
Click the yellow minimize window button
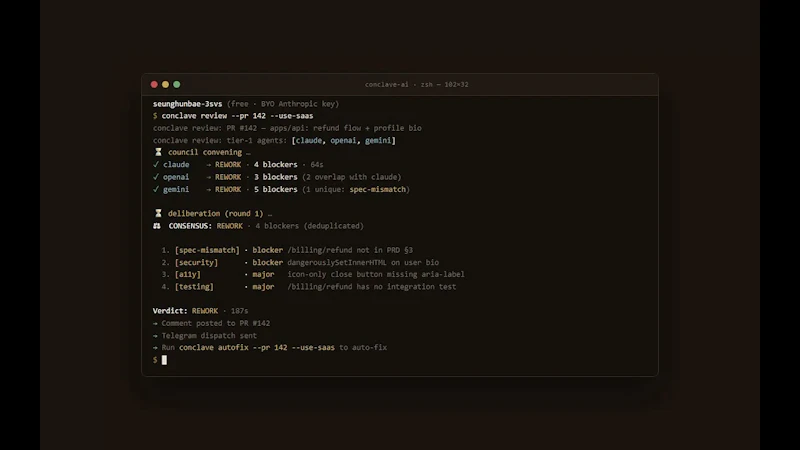[165, 85]
